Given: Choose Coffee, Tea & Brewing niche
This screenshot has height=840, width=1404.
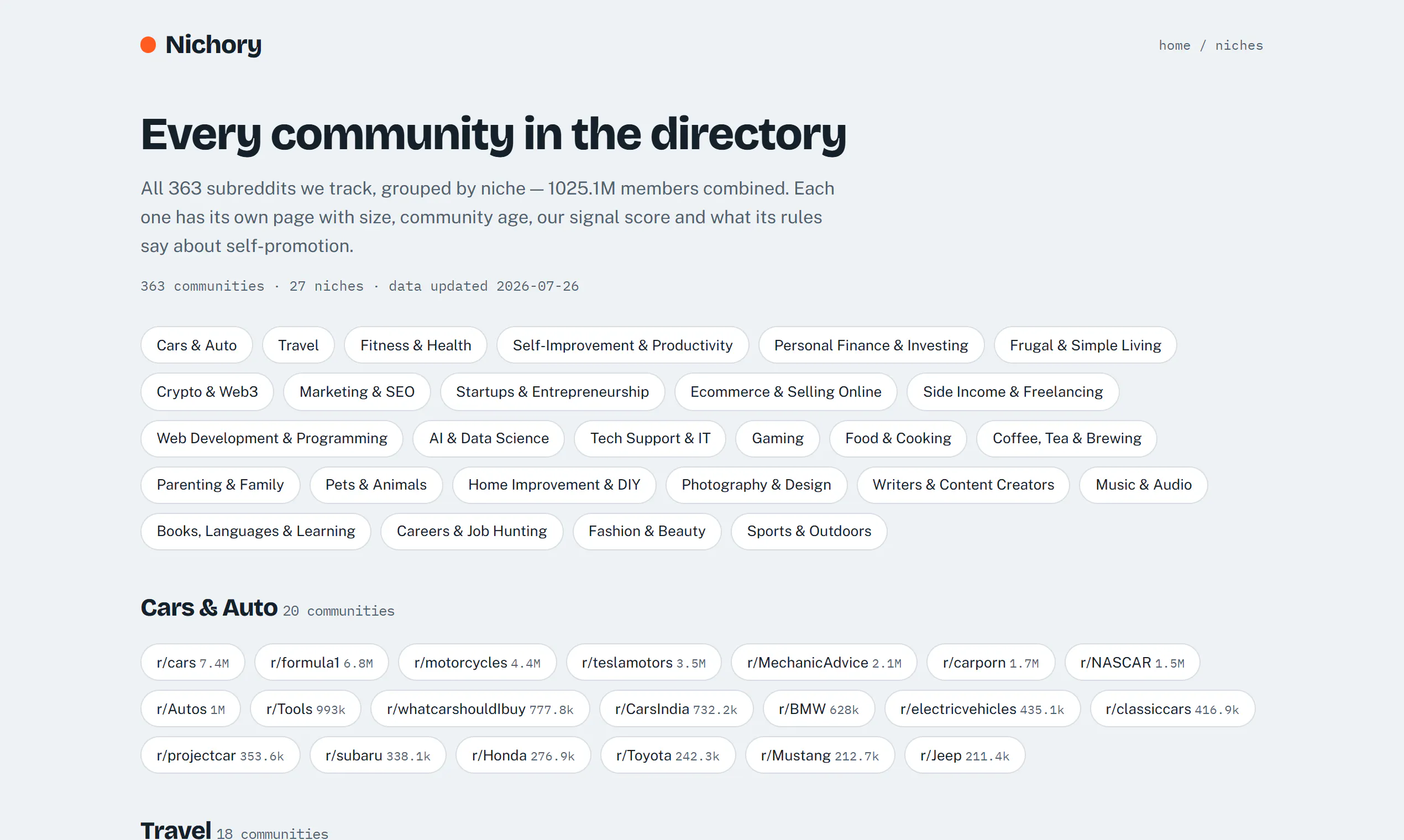Looking at the screenshot, I should click(1066, 438).
